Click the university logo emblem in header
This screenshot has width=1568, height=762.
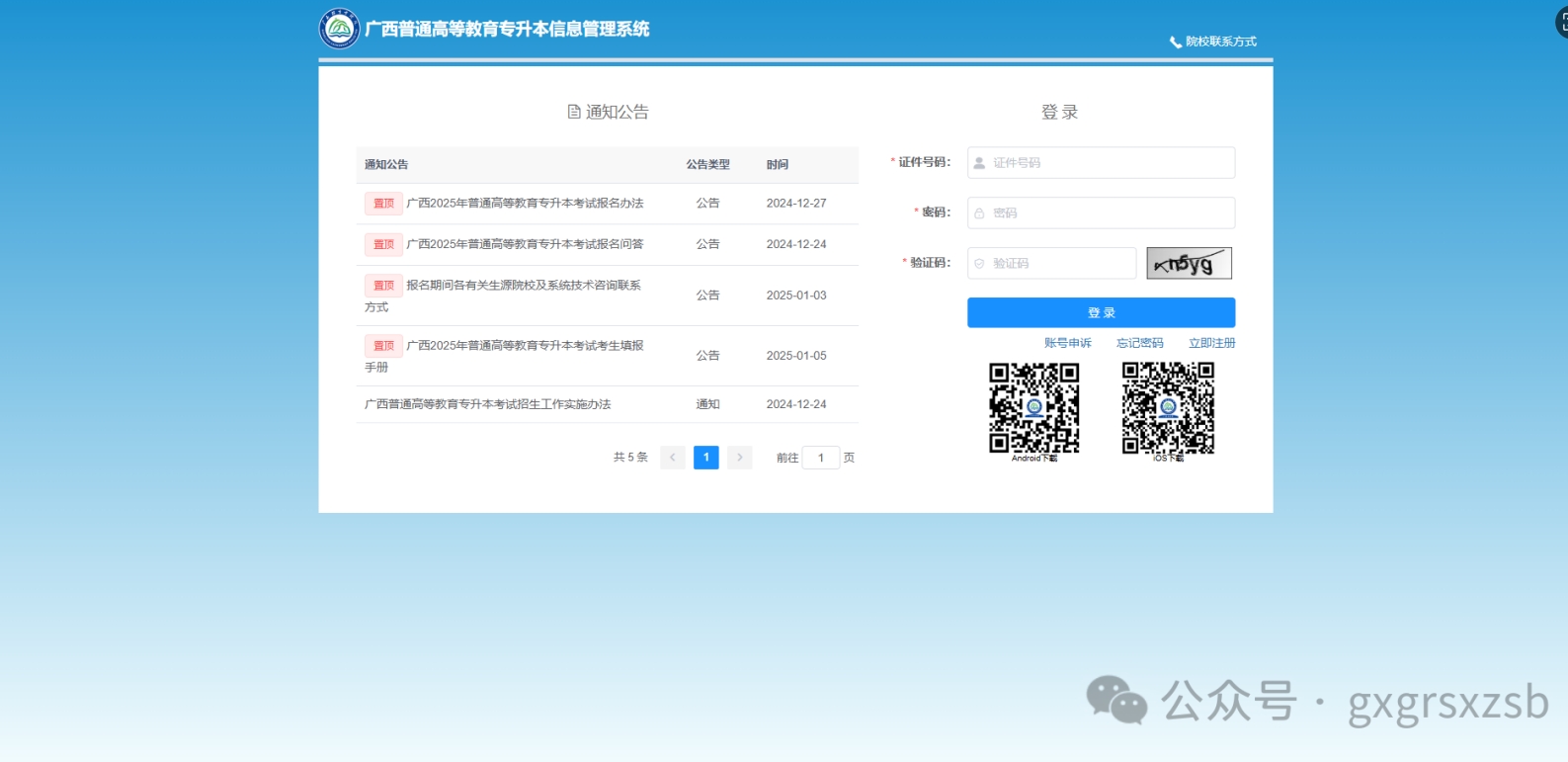[x=340, y=29]
